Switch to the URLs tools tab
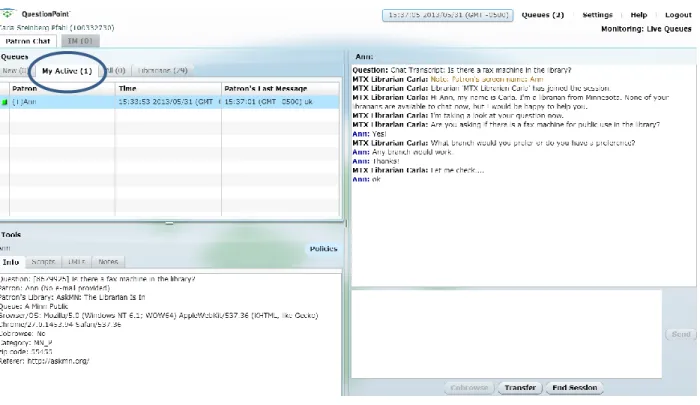This screenshot has width=700, height=405. [x=77, y=262]
